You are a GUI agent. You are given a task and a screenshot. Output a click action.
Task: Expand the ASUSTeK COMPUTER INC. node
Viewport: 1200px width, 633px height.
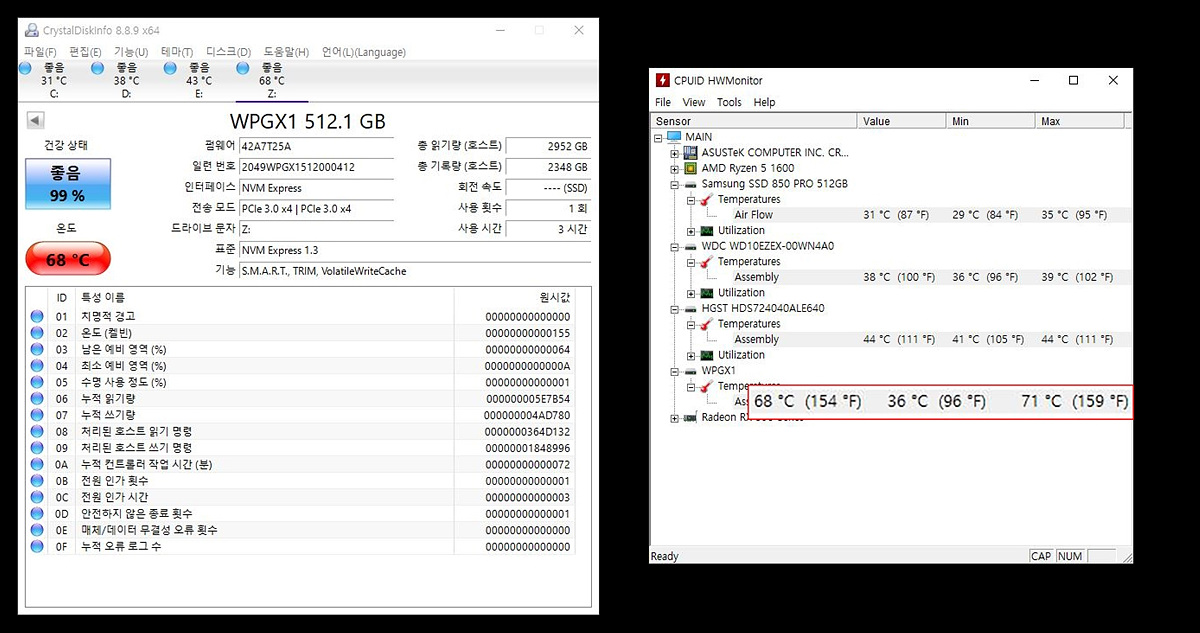pyautogui.click(x=675, y=153)
